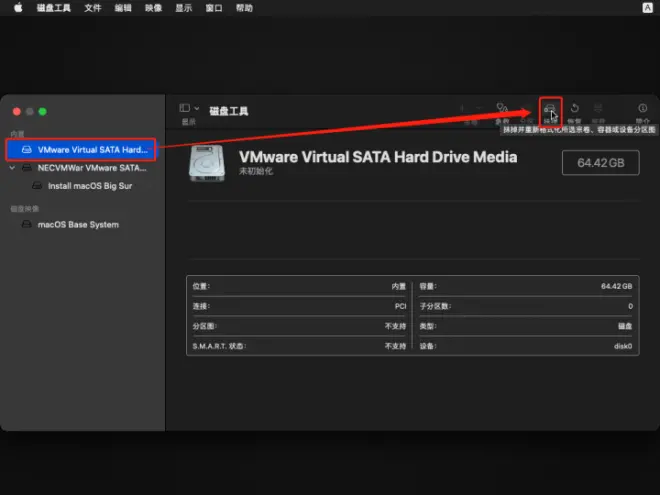Click the sidebar view (显示) icon
This screenshot has height=495, width=660.
coord(184,108)
